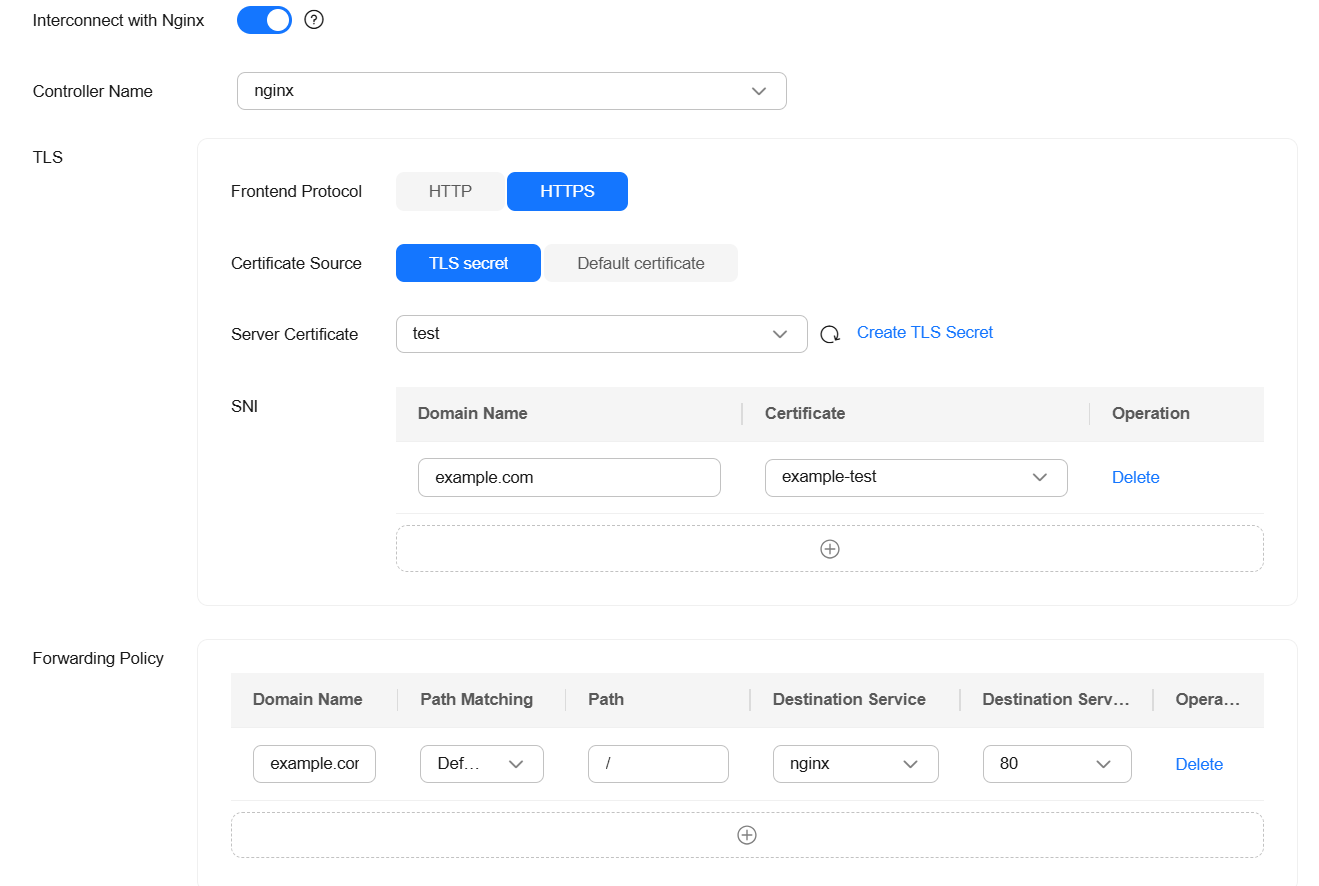Click the Create TLS Secret link
This screenshot has height=886, width=1319.
click(925, 333)
